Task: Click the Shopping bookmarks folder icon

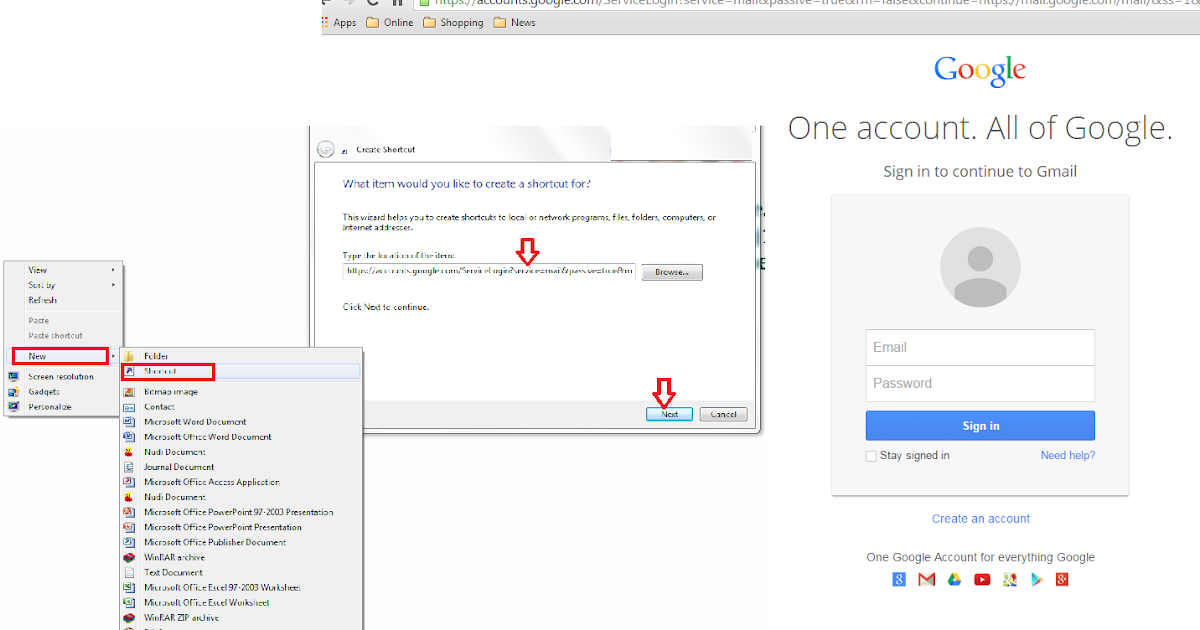Action: coord(430,22)
